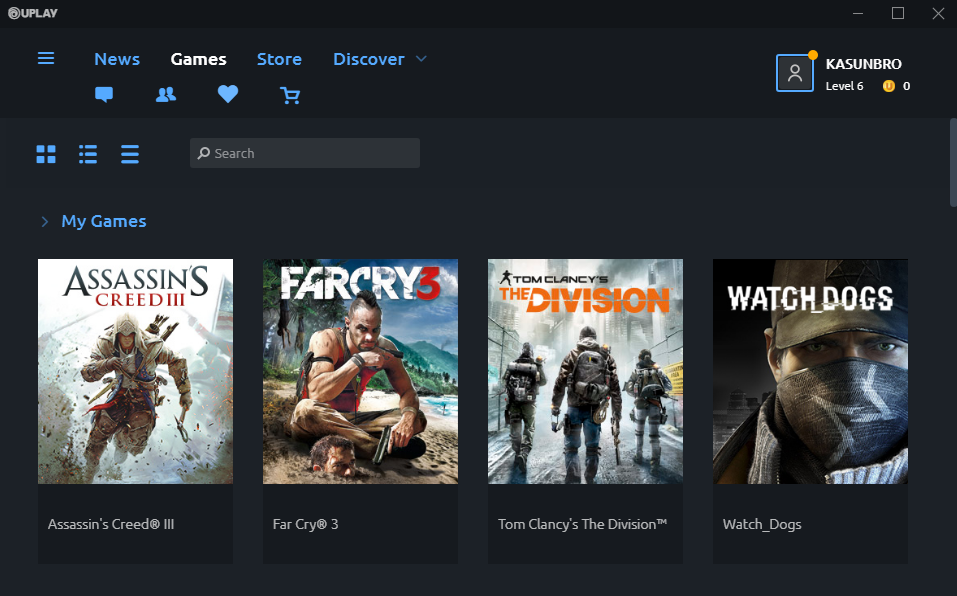This screenshot has width=957, height=596.
Task: Click the Uplay logo in title bar
Action: click(x=32, y=13)
